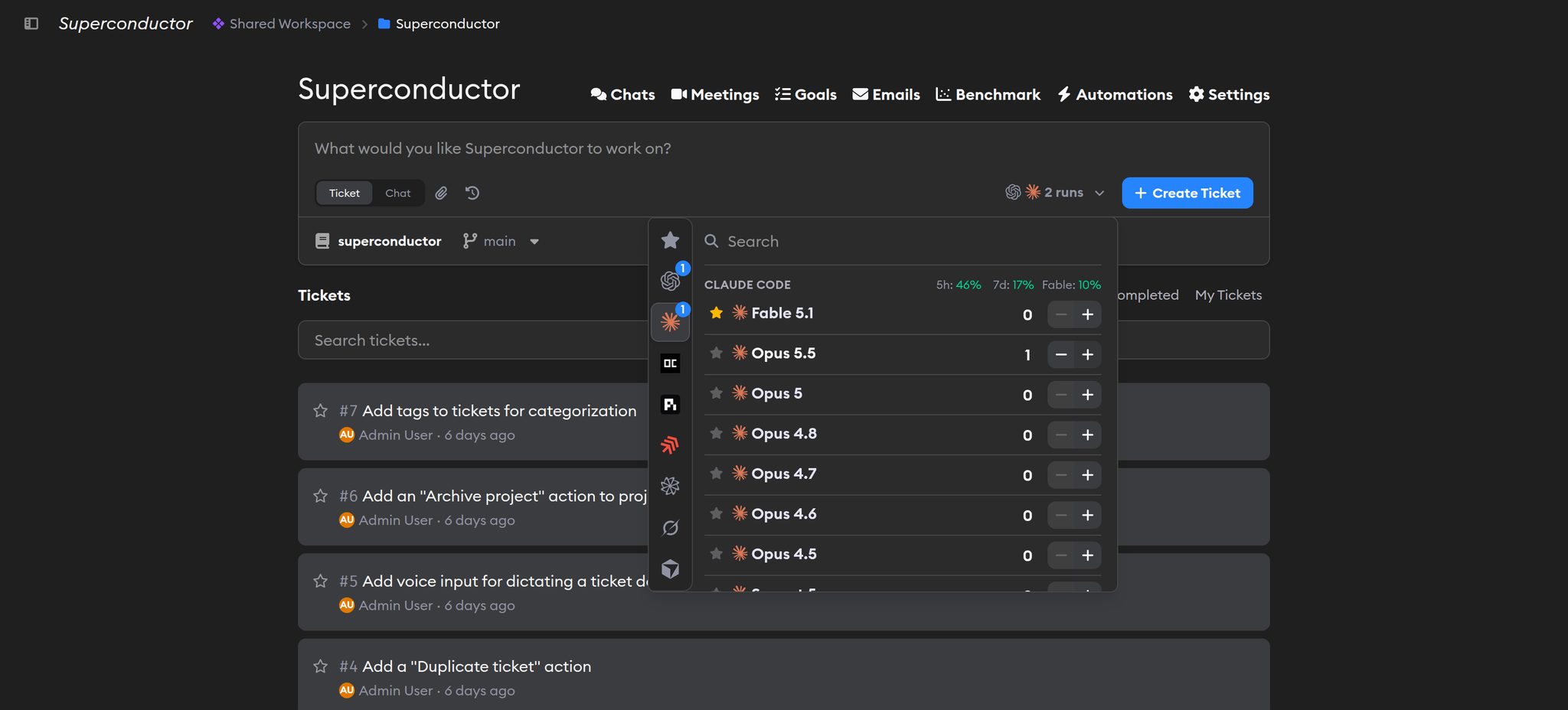Star ticket #6 Archive project

pos(320,496)
